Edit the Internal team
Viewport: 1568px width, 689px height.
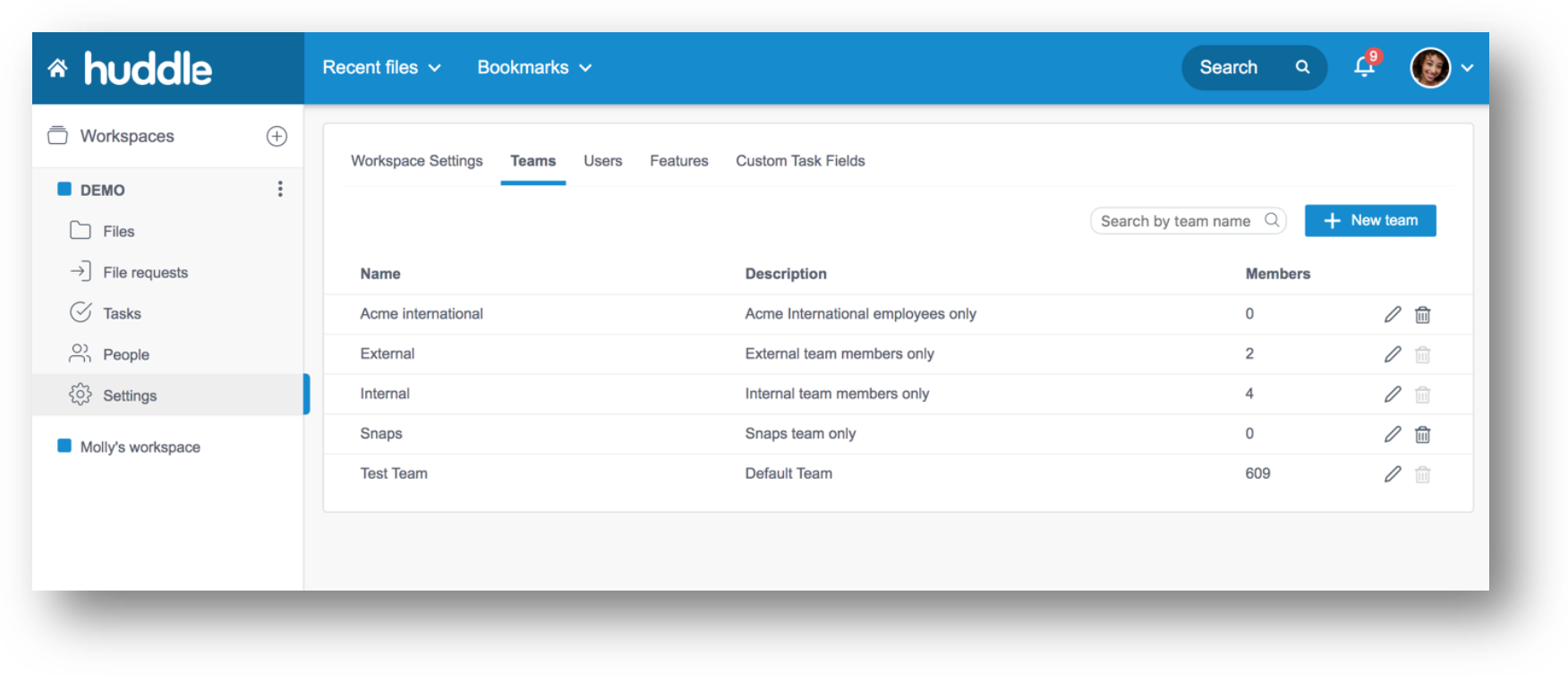pos(1393,394)
